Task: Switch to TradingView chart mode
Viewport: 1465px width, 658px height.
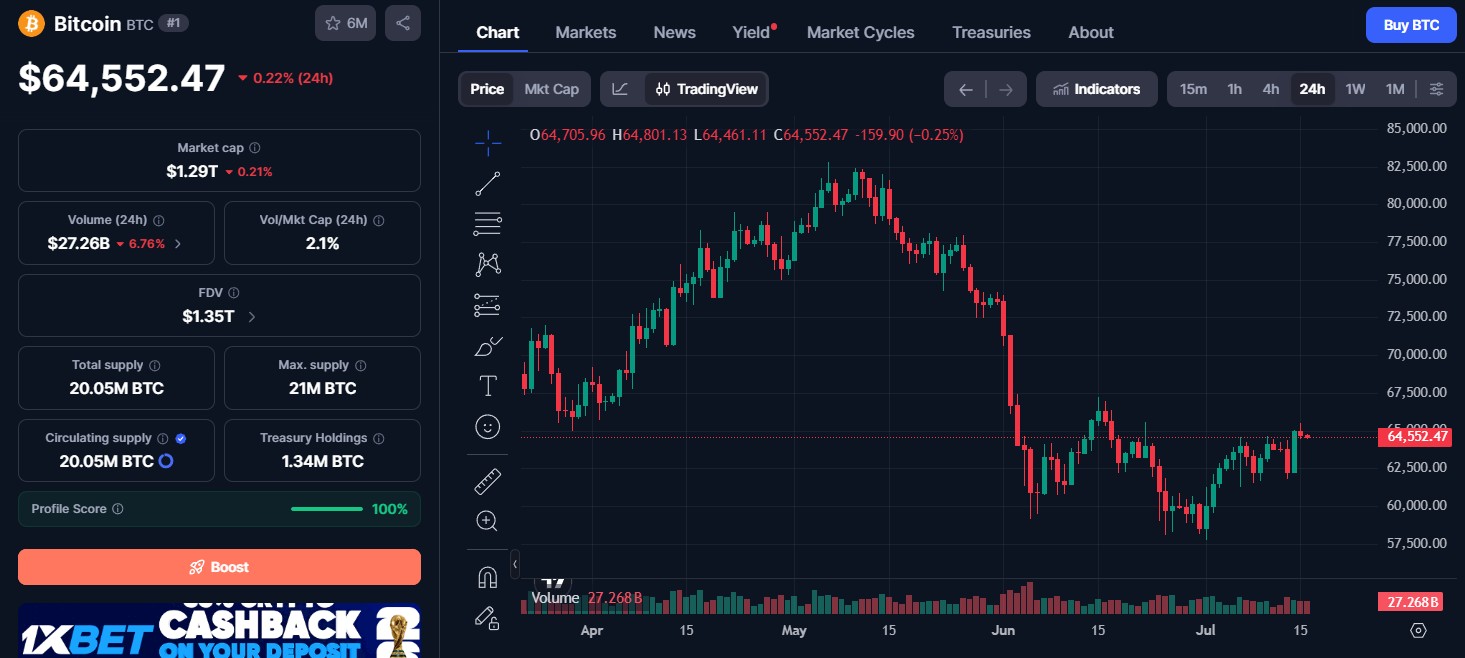Action: pyautogui.click(x=706, y=89)
